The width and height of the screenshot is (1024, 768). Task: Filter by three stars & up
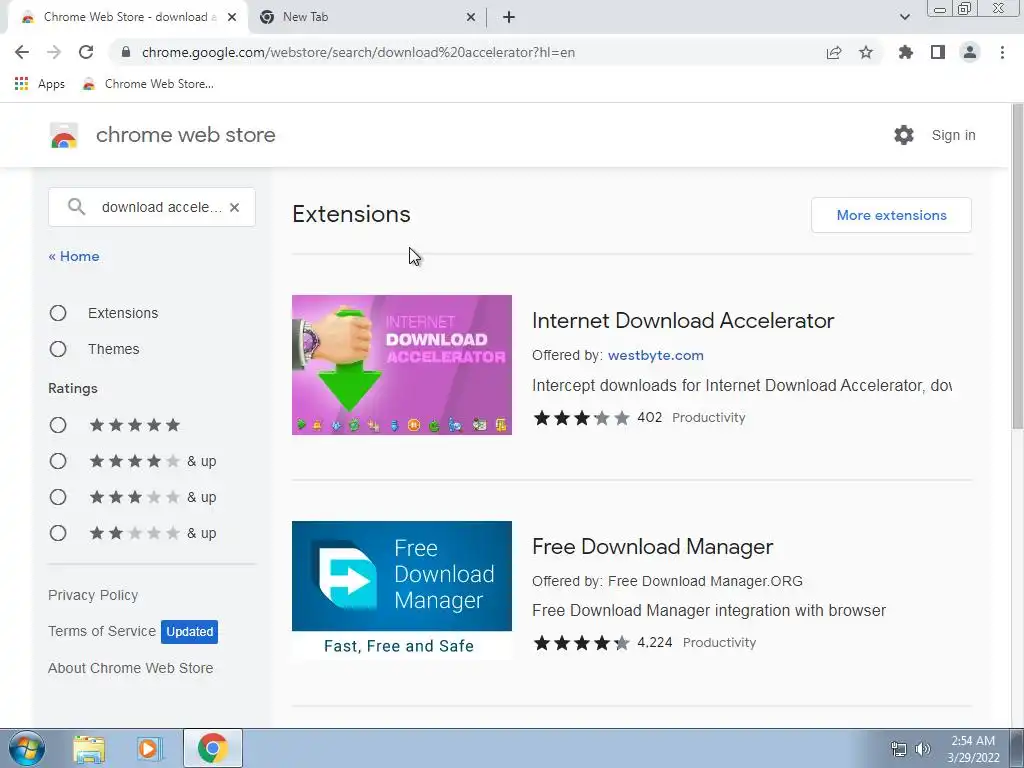(x=58, y=497)
